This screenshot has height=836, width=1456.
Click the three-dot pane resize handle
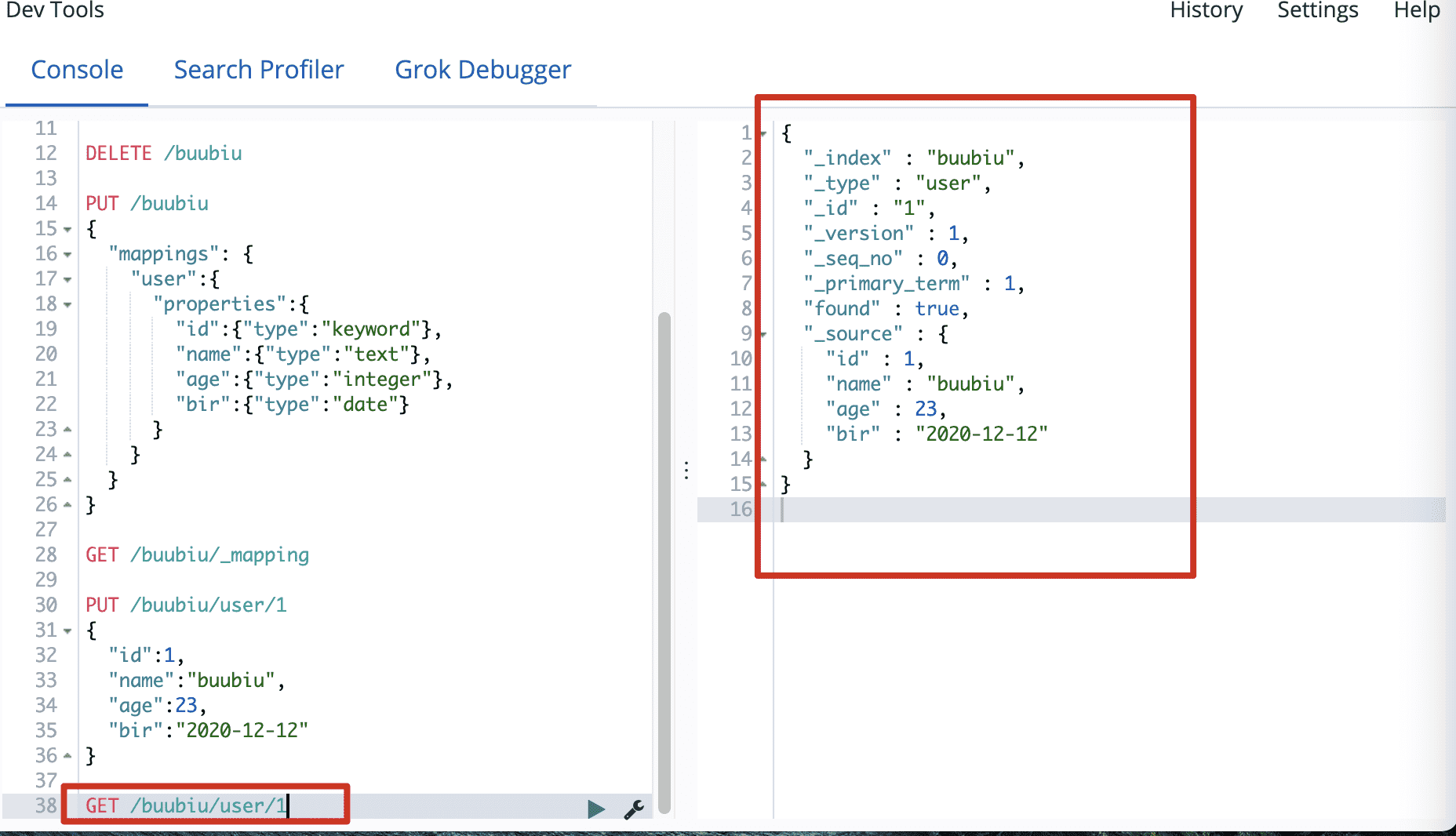(x=686, y=471)
